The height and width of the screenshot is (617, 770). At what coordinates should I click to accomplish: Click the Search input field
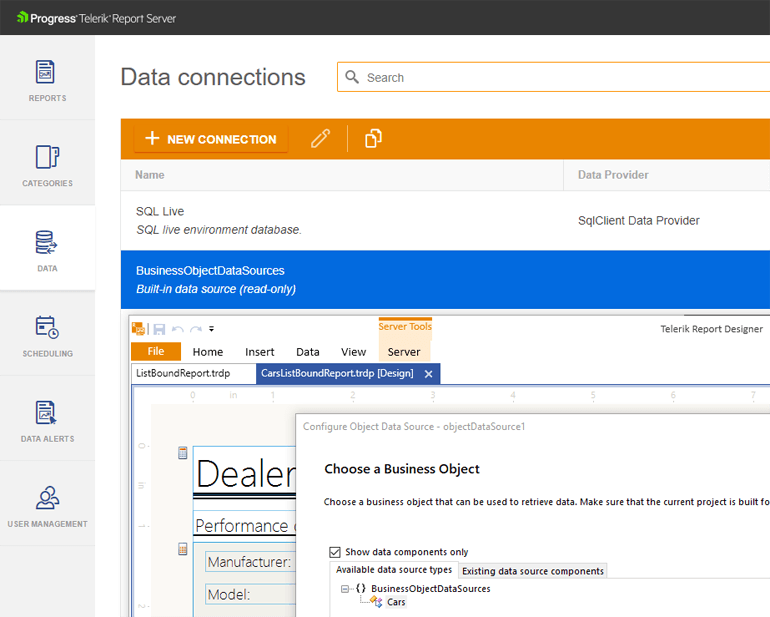click(x=553, y=77)
